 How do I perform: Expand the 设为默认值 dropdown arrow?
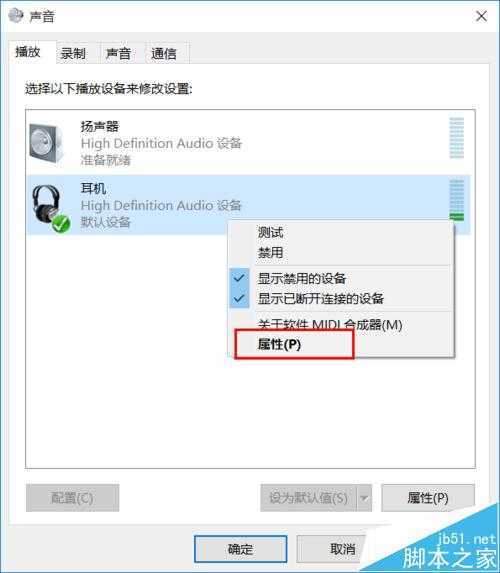[364, 498]
